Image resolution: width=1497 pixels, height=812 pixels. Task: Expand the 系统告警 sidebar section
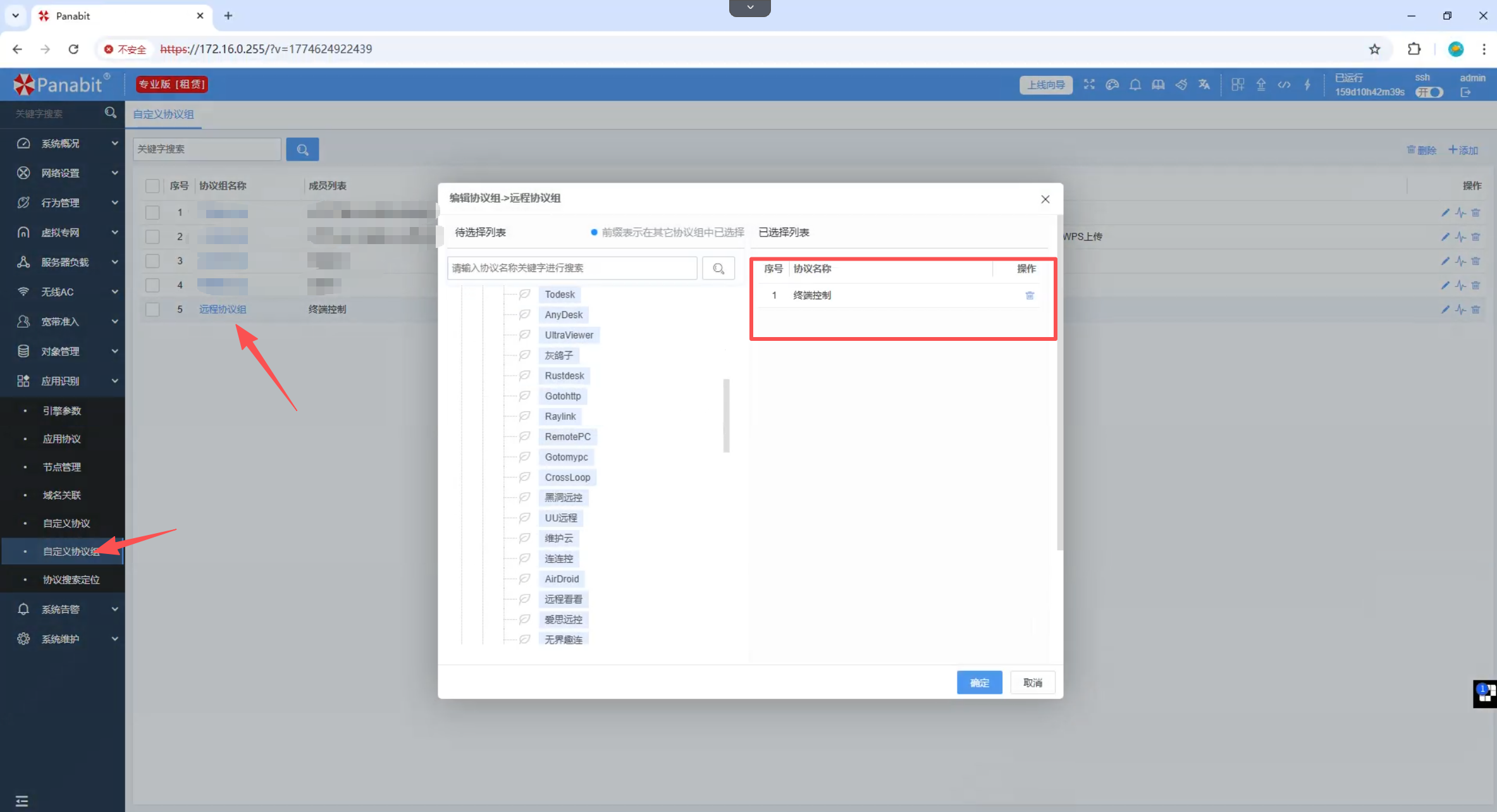(x=63, y=609)
